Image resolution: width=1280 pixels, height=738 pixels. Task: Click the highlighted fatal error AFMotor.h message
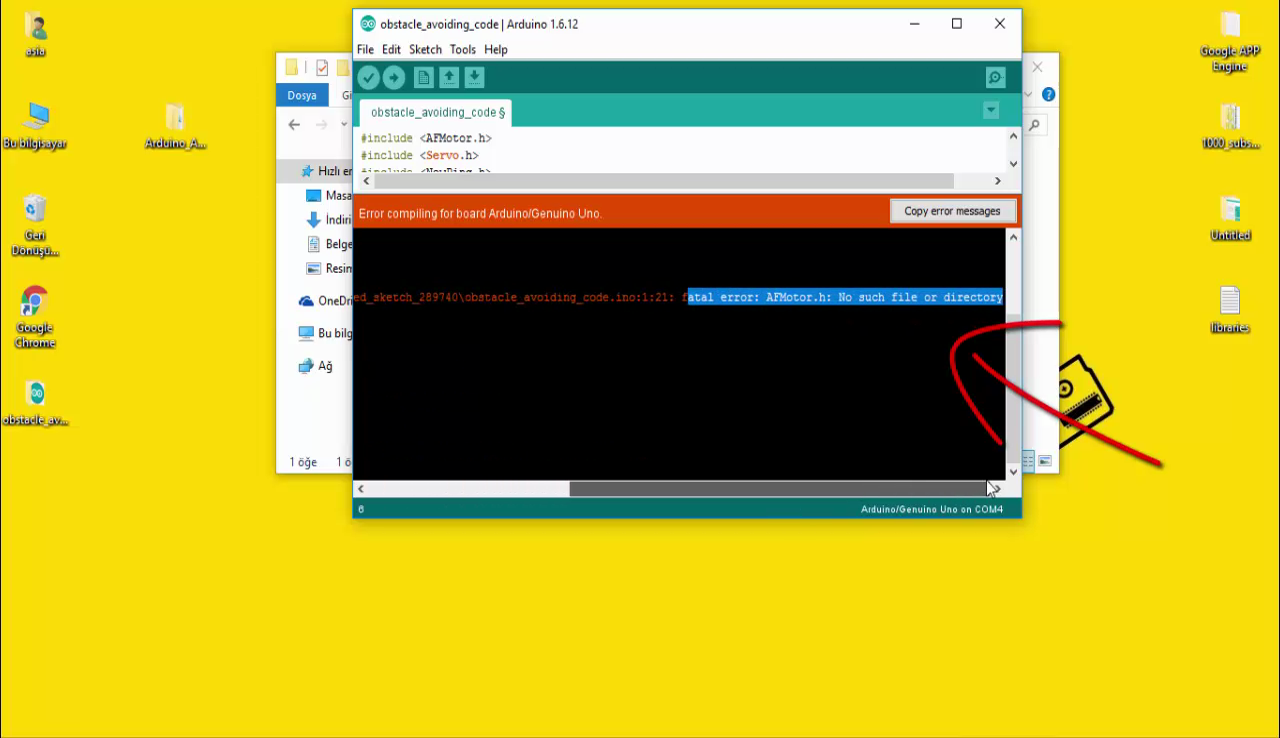coord(845,297)
